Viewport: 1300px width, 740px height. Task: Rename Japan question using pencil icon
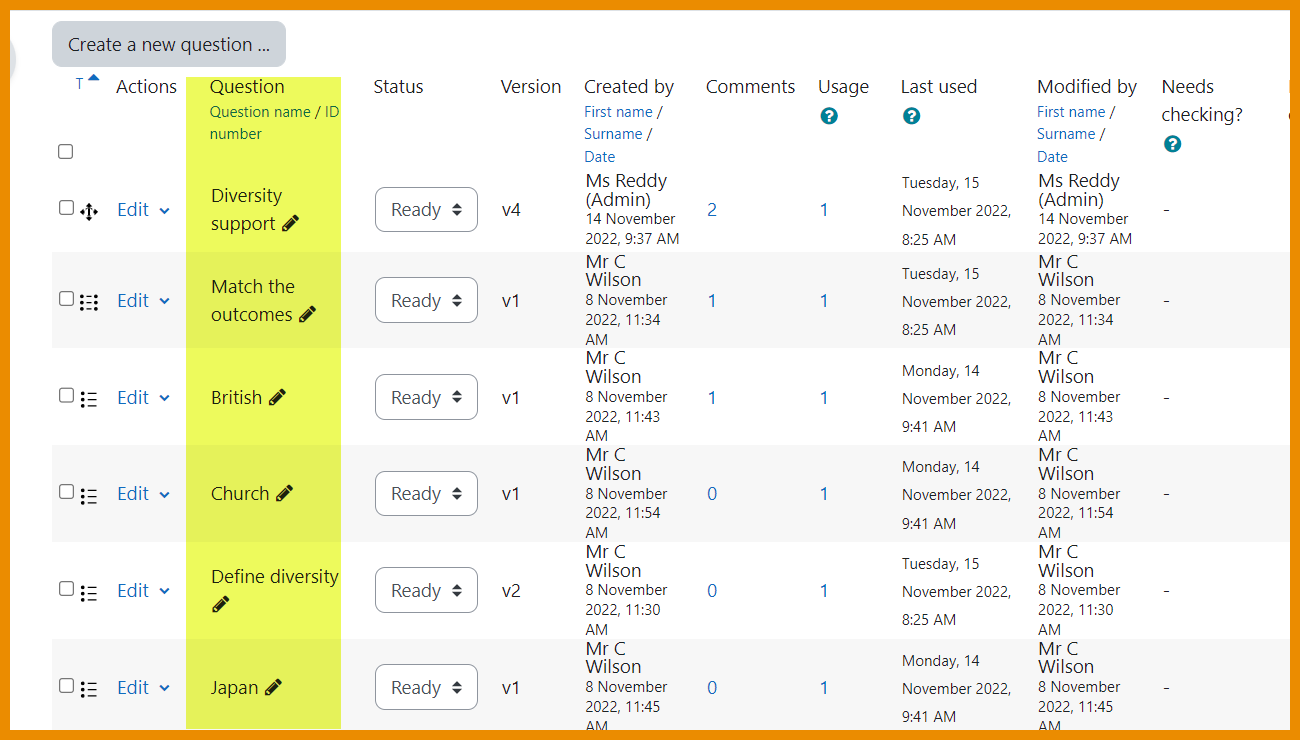[273, 687]
